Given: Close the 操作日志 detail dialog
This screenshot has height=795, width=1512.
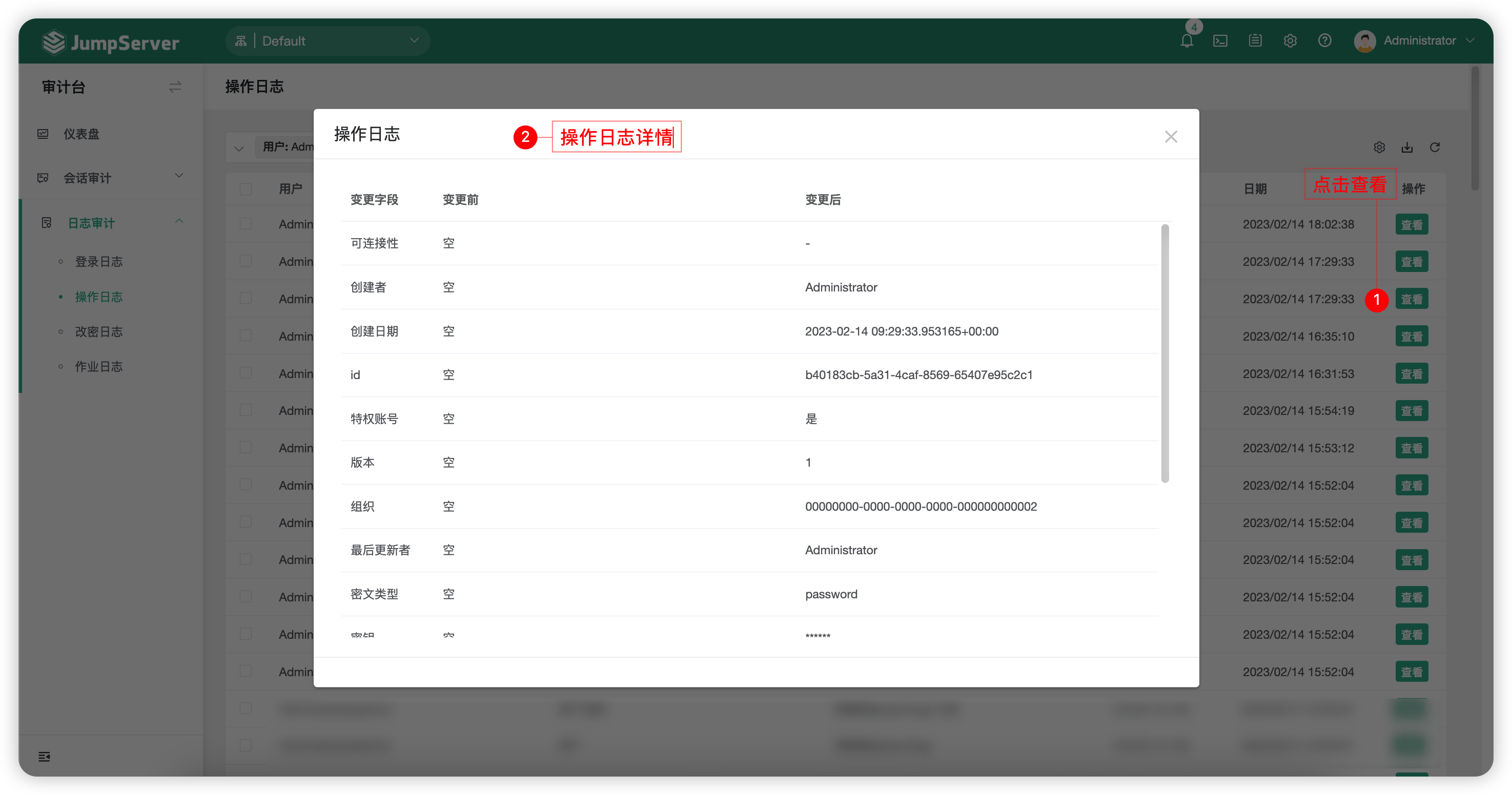Looking at the screenshot, I should 1171,137.
